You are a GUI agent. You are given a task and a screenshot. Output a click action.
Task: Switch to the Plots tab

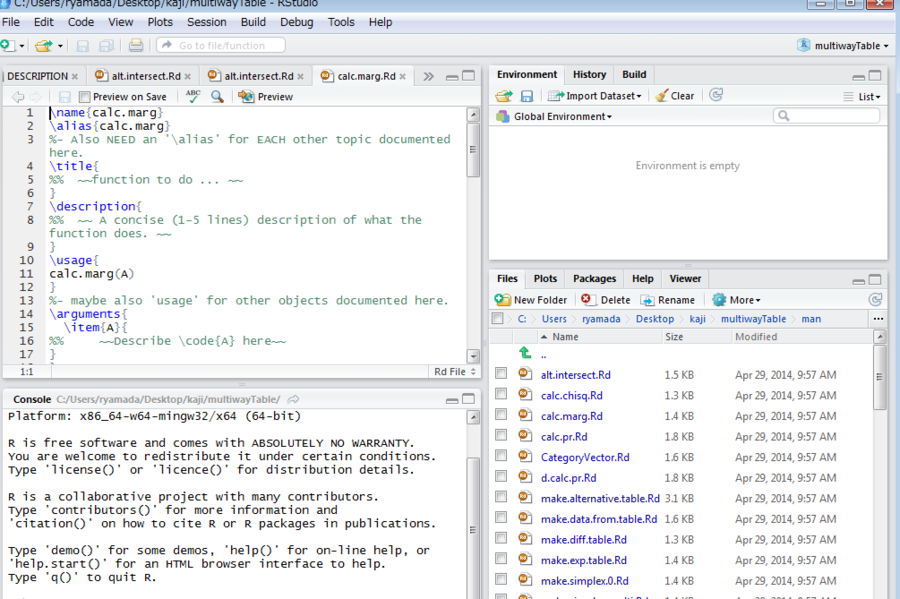[545, 279]
